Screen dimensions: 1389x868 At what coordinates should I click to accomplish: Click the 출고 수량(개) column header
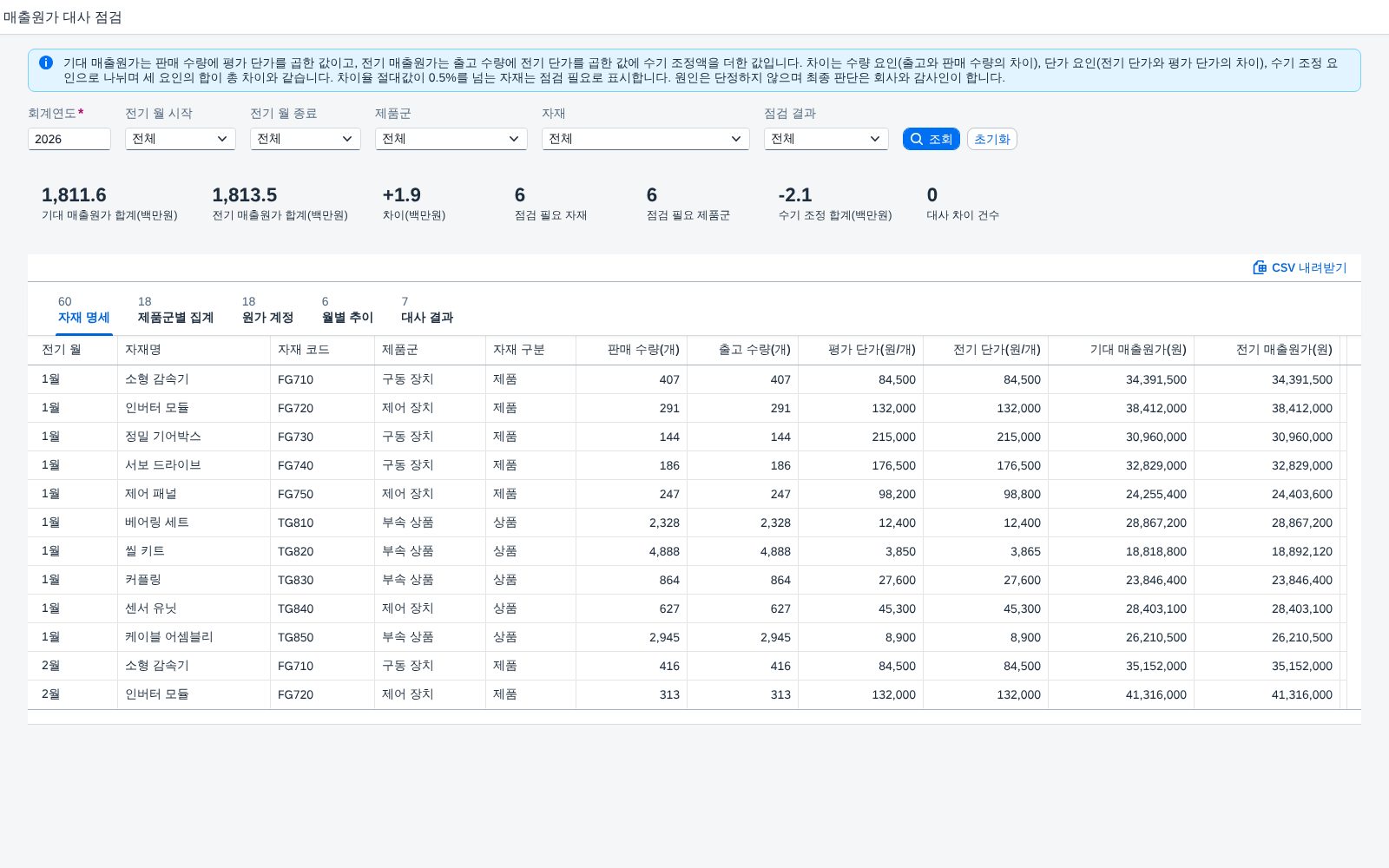coord(743,350)
